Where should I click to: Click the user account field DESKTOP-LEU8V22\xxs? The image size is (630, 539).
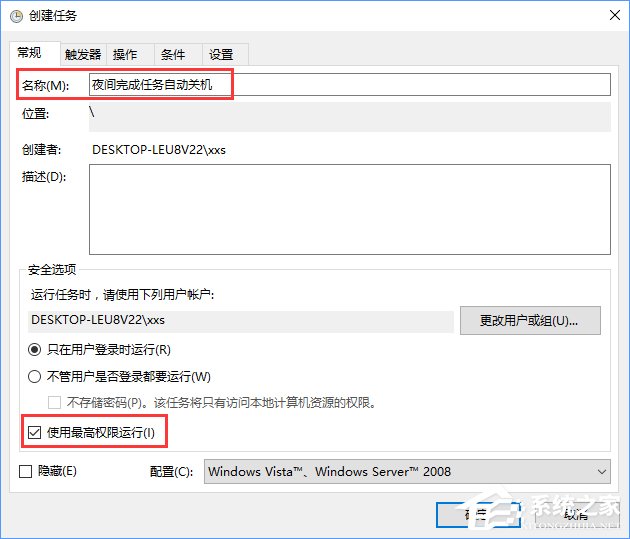[241, 320]
